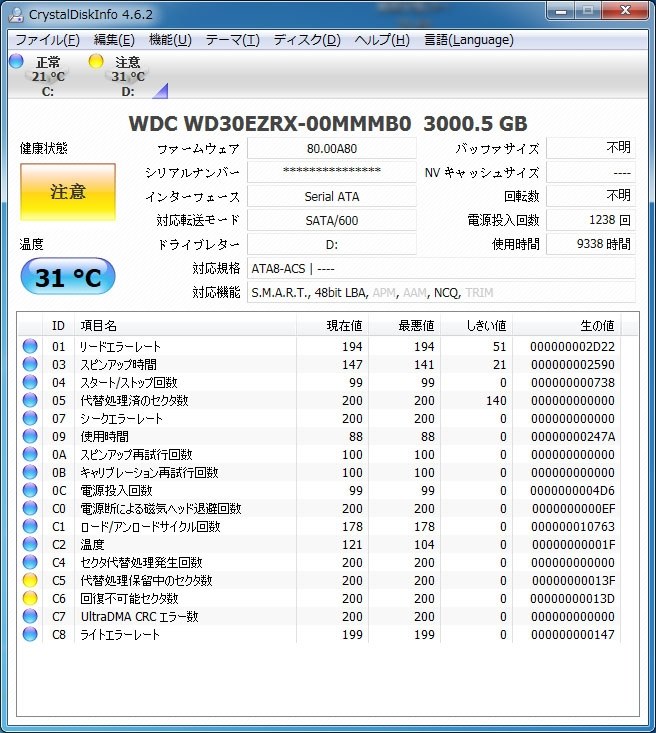The height and width of the screenshot is (733, 656).
Task: Click status icon for C1 ロード/アンロードサイクル回数
Action: [30, 526]
